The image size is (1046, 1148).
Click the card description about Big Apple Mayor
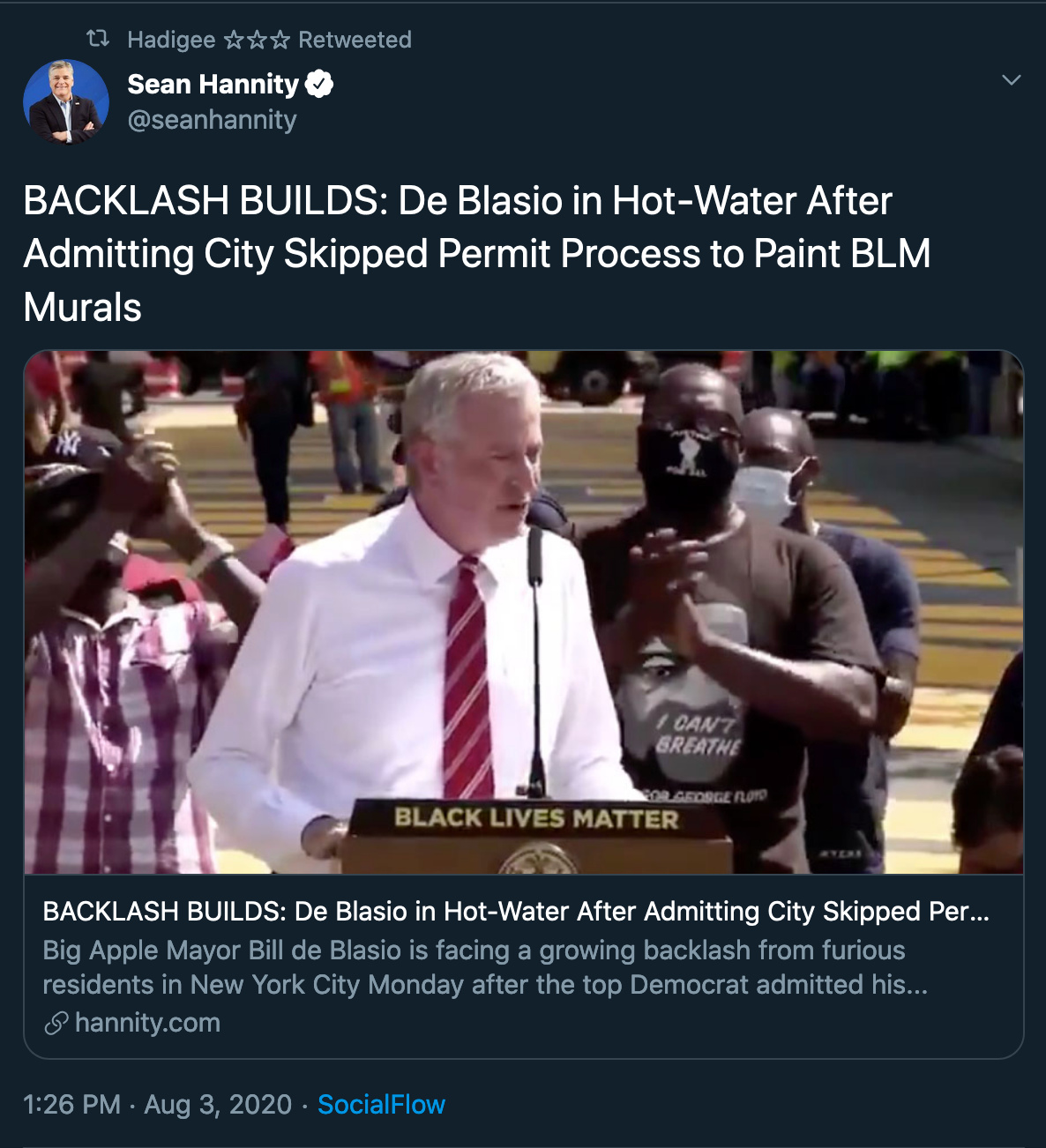tap(485, 967)
